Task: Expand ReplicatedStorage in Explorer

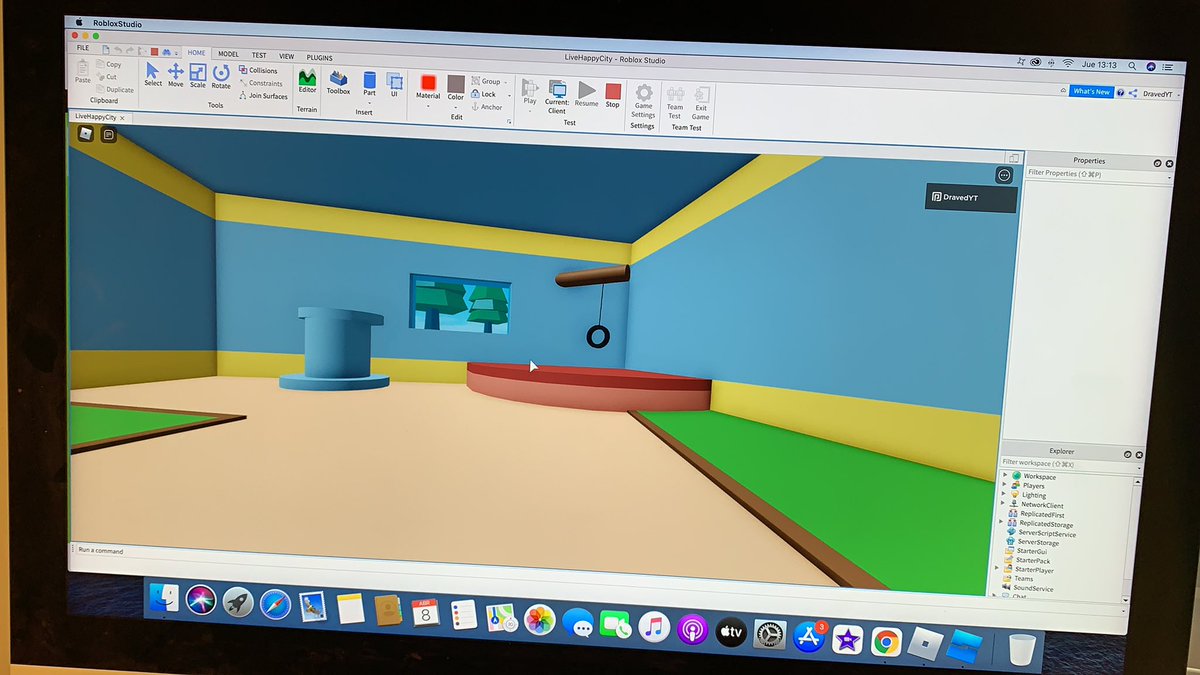Action: [x=1001, y=523]
